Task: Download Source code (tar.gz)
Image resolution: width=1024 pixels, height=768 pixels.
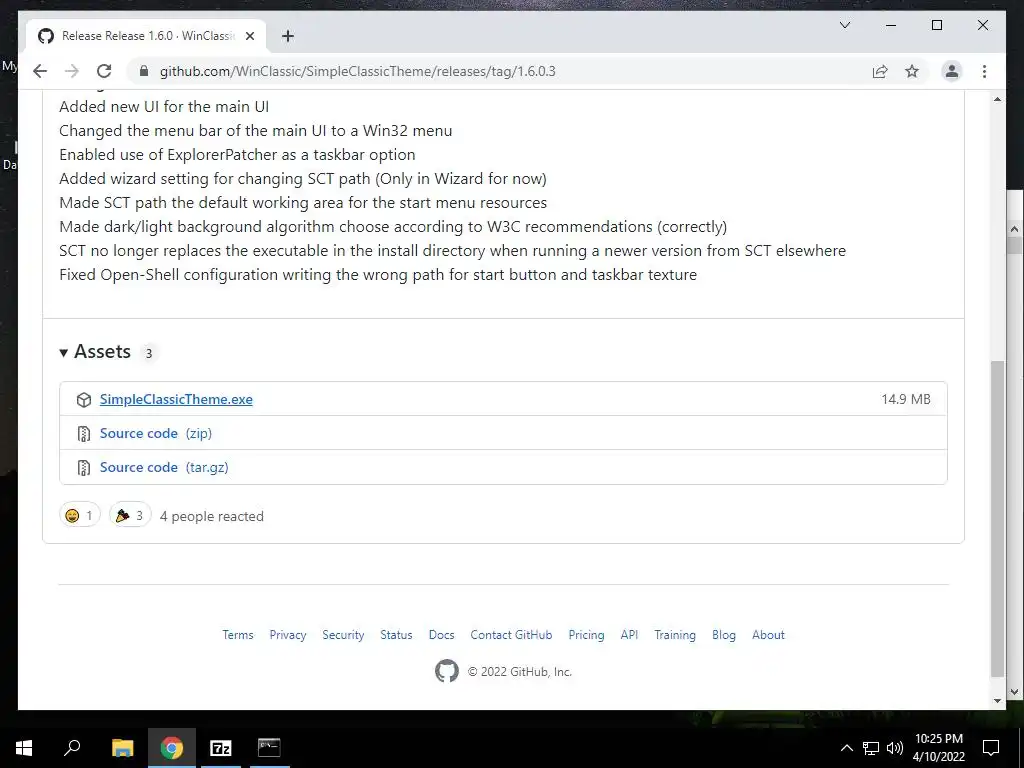Action: pos(164,467)
